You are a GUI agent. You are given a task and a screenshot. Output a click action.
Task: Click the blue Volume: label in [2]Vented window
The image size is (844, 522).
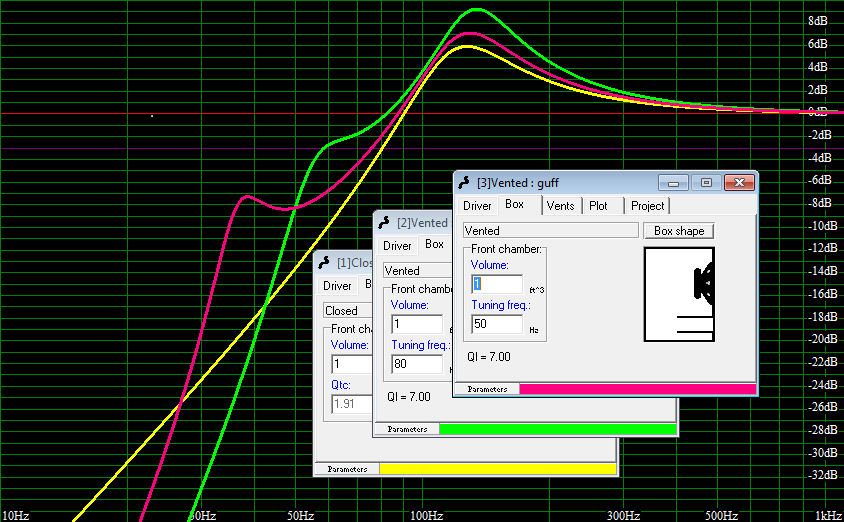(x=410, y=305)
